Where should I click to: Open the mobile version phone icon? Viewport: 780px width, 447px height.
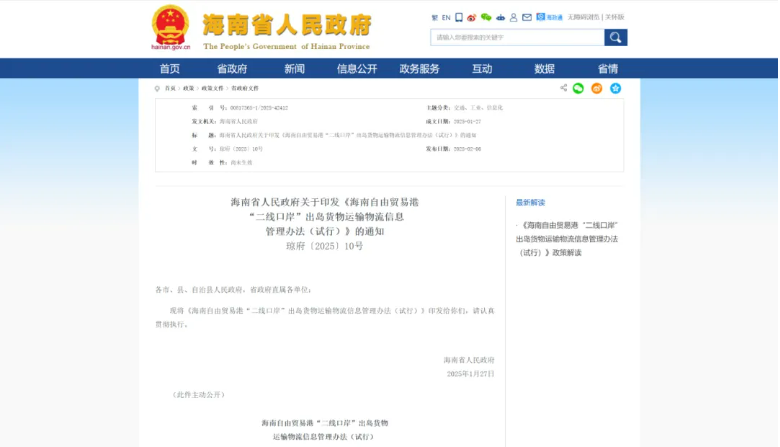[x=459, y=17]
